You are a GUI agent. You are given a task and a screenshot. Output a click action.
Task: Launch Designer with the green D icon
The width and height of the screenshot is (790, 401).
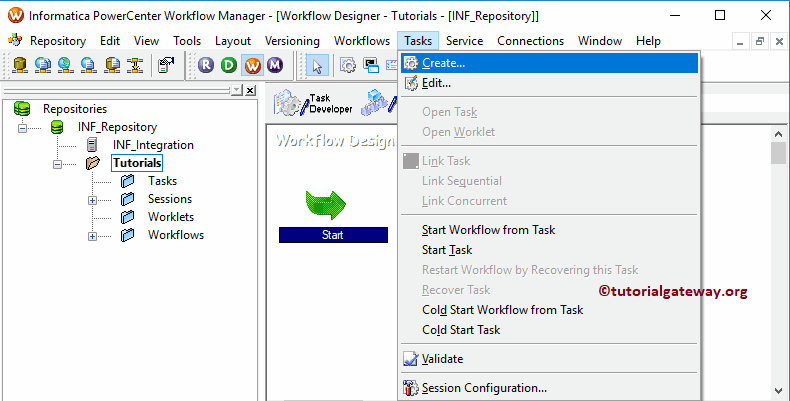click(229, 65)
